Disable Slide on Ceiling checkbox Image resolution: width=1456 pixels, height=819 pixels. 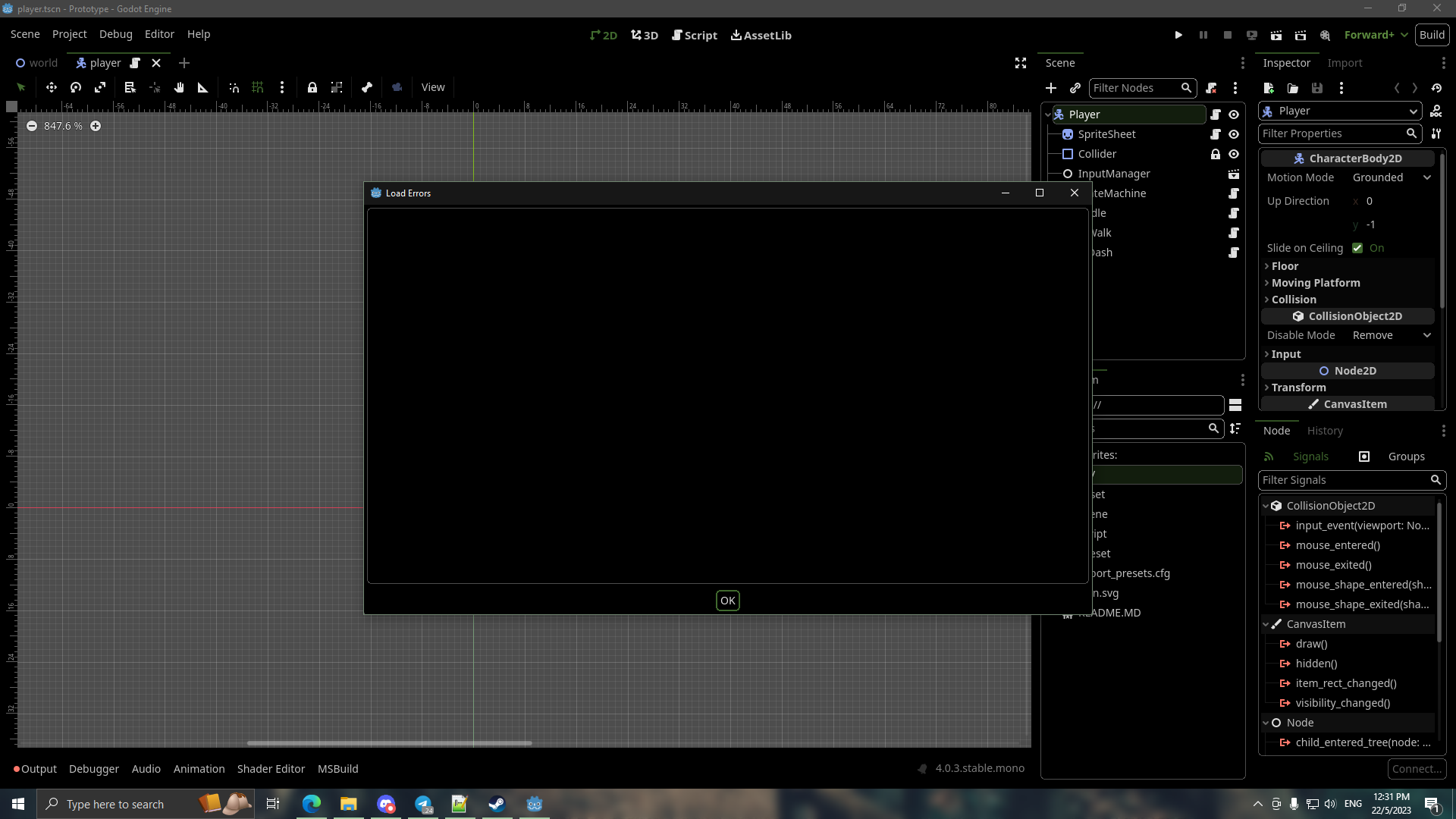[x=1357, y=248]
